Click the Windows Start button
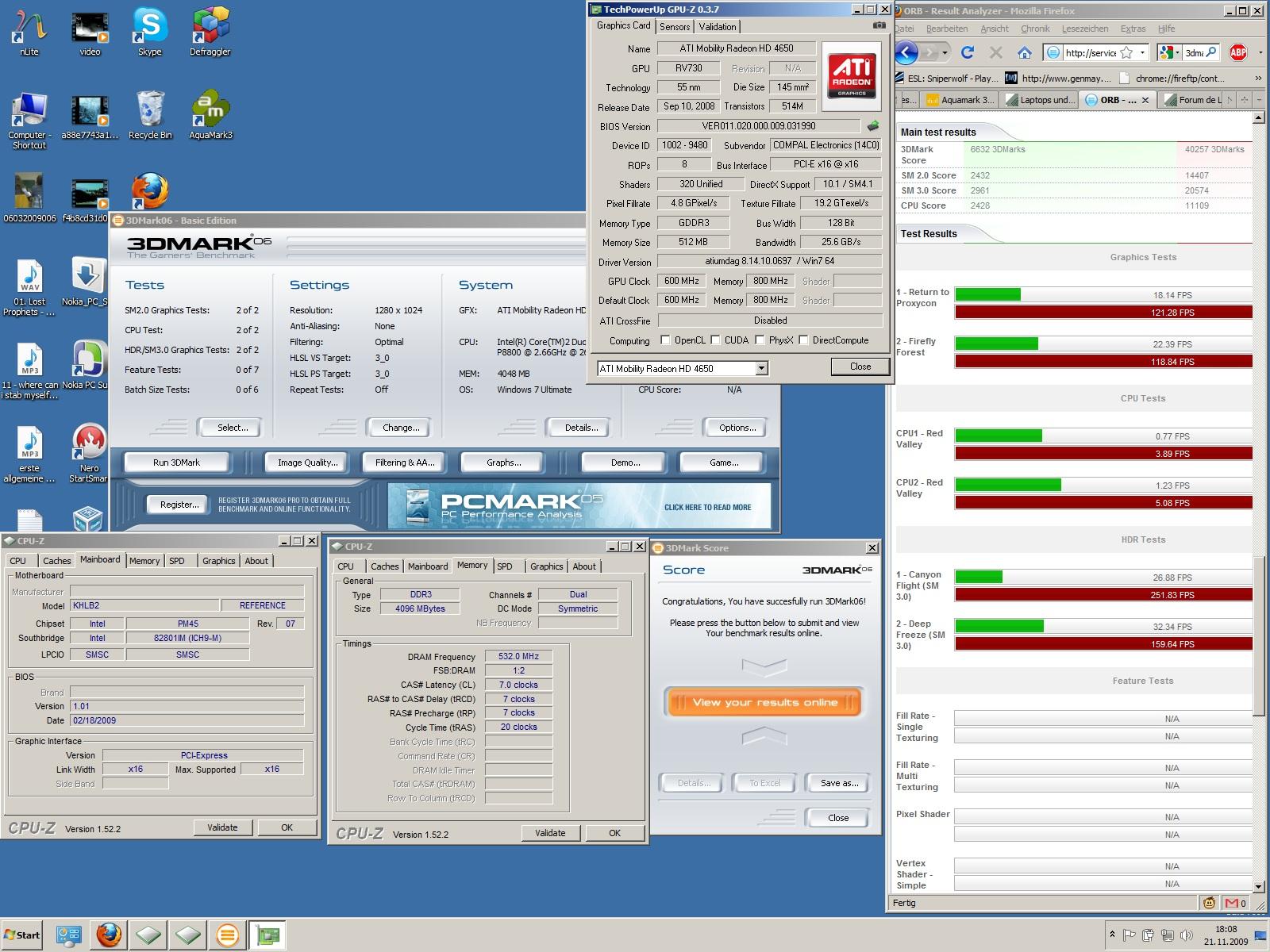 click(22, 935)
